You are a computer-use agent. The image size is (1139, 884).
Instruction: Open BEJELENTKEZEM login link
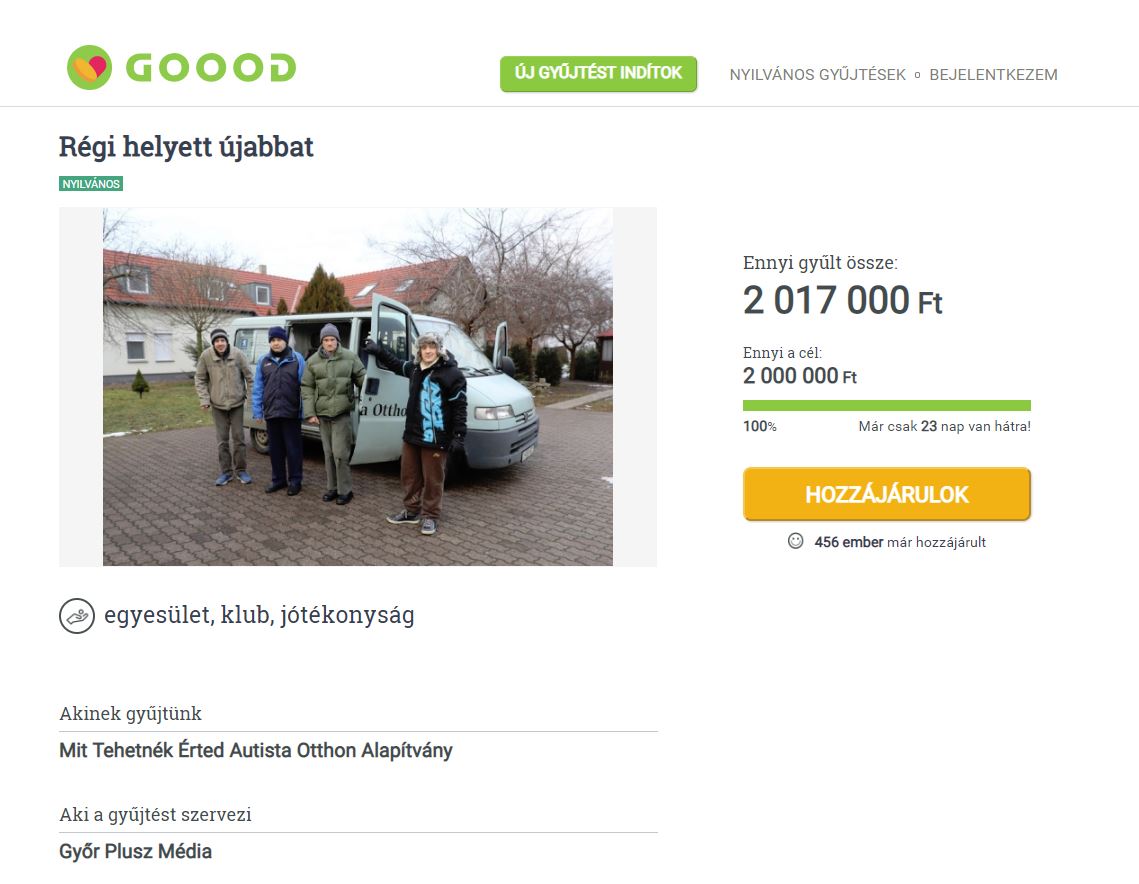(993, 75)
